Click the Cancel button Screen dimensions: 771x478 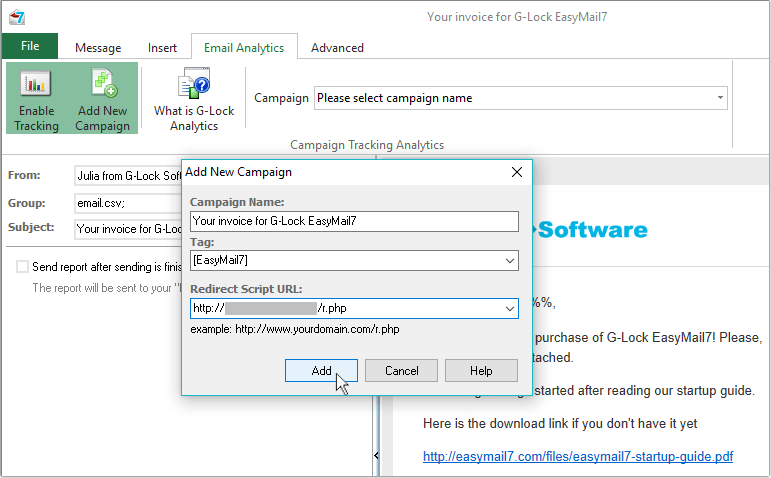[401, 370]
